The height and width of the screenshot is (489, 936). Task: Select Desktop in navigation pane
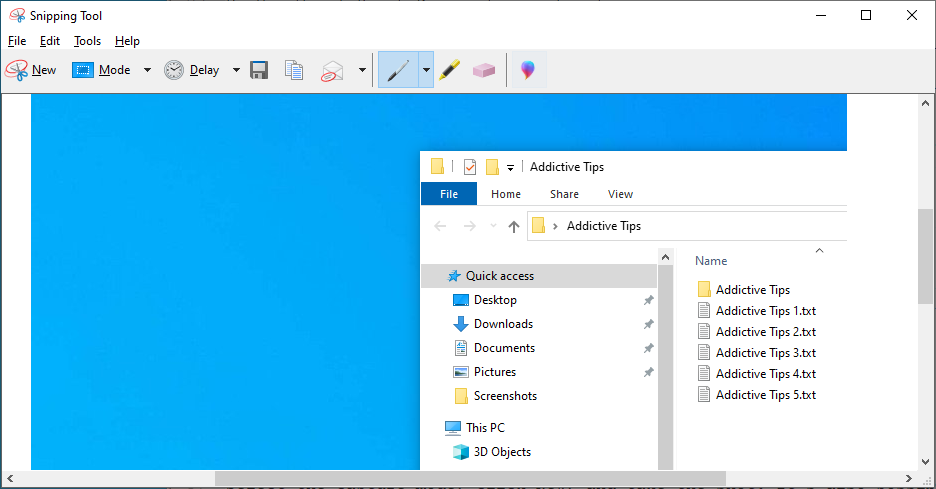495,300
